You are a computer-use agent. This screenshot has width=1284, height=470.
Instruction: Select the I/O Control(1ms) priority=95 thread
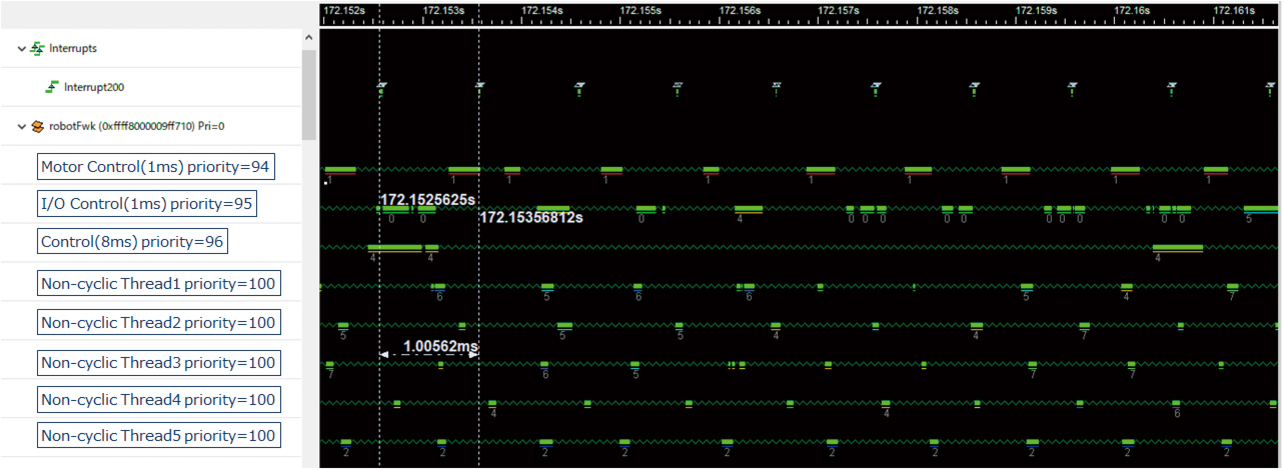(147, 205)
